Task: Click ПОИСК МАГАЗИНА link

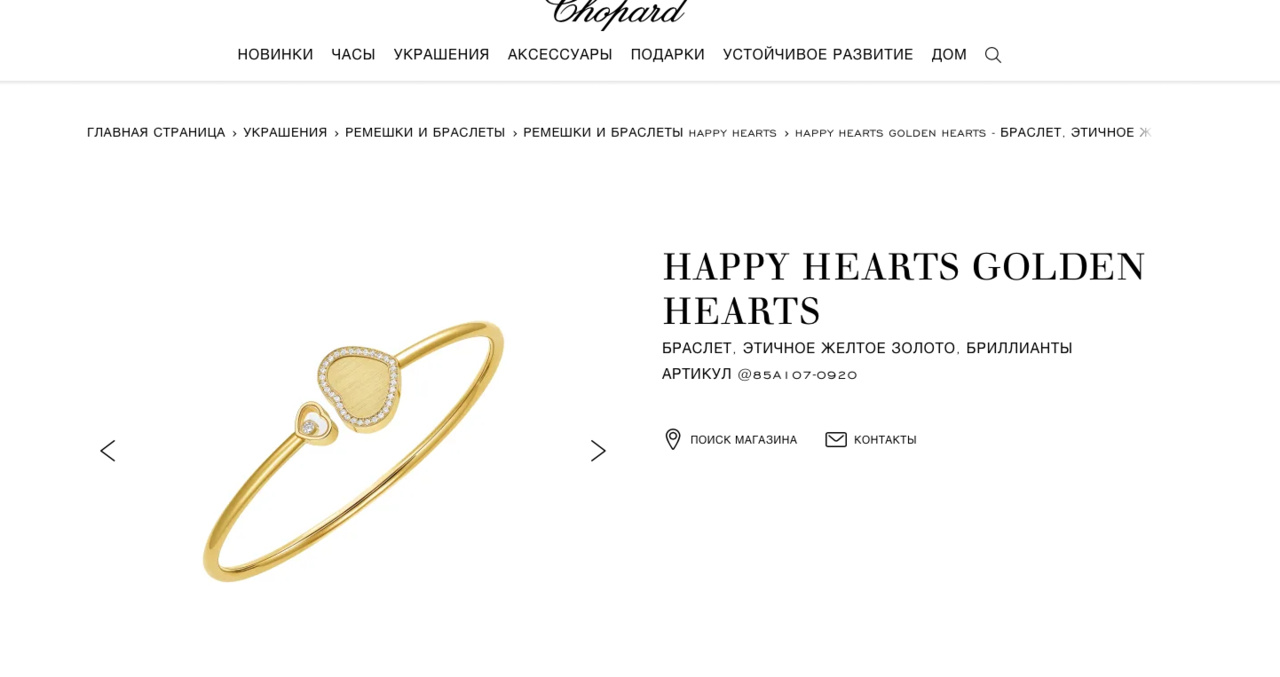Action: (743, 440)
